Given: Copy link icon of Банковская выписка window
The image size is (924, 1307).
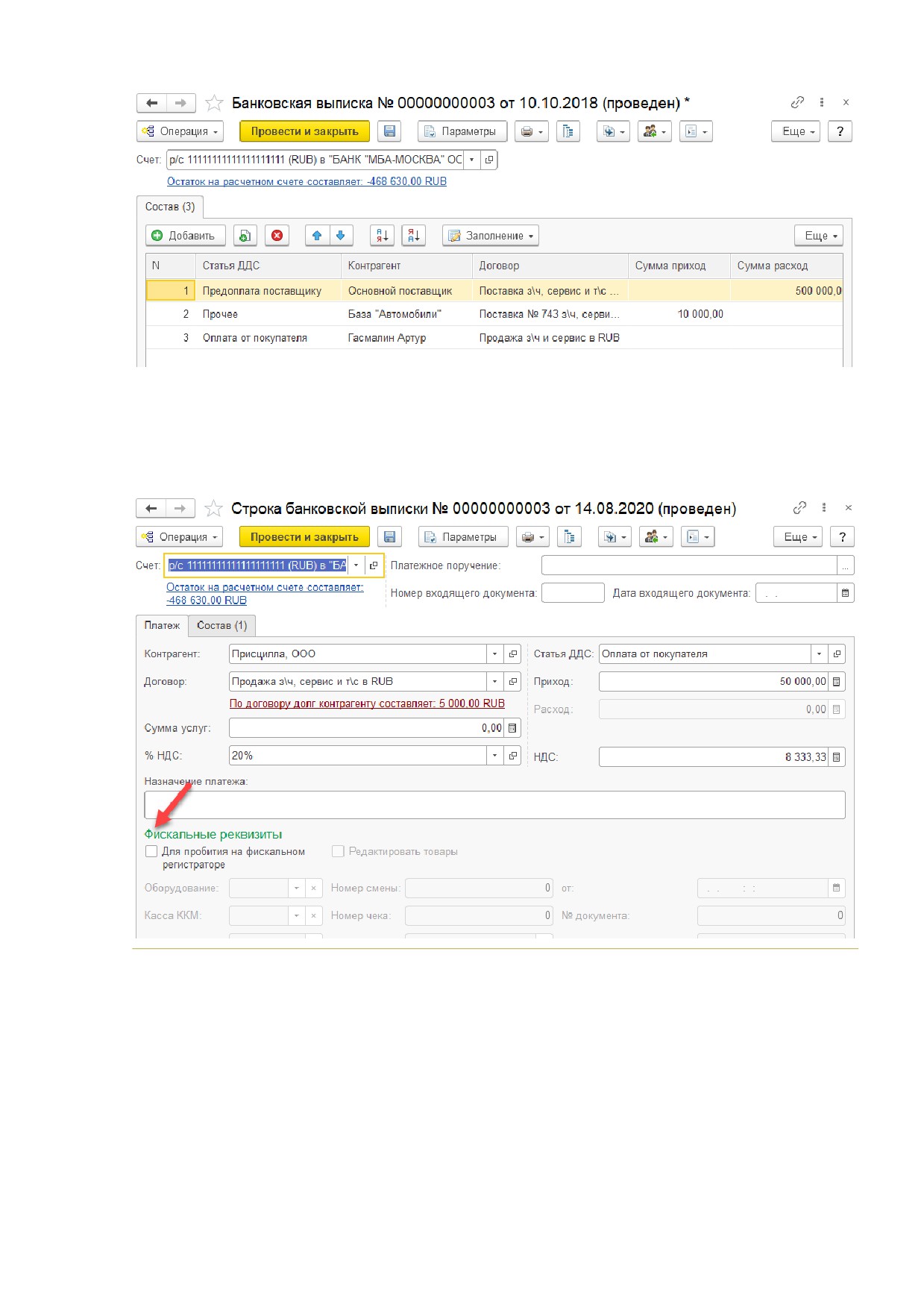Looking at the screenshot, I should click(797, 102).
